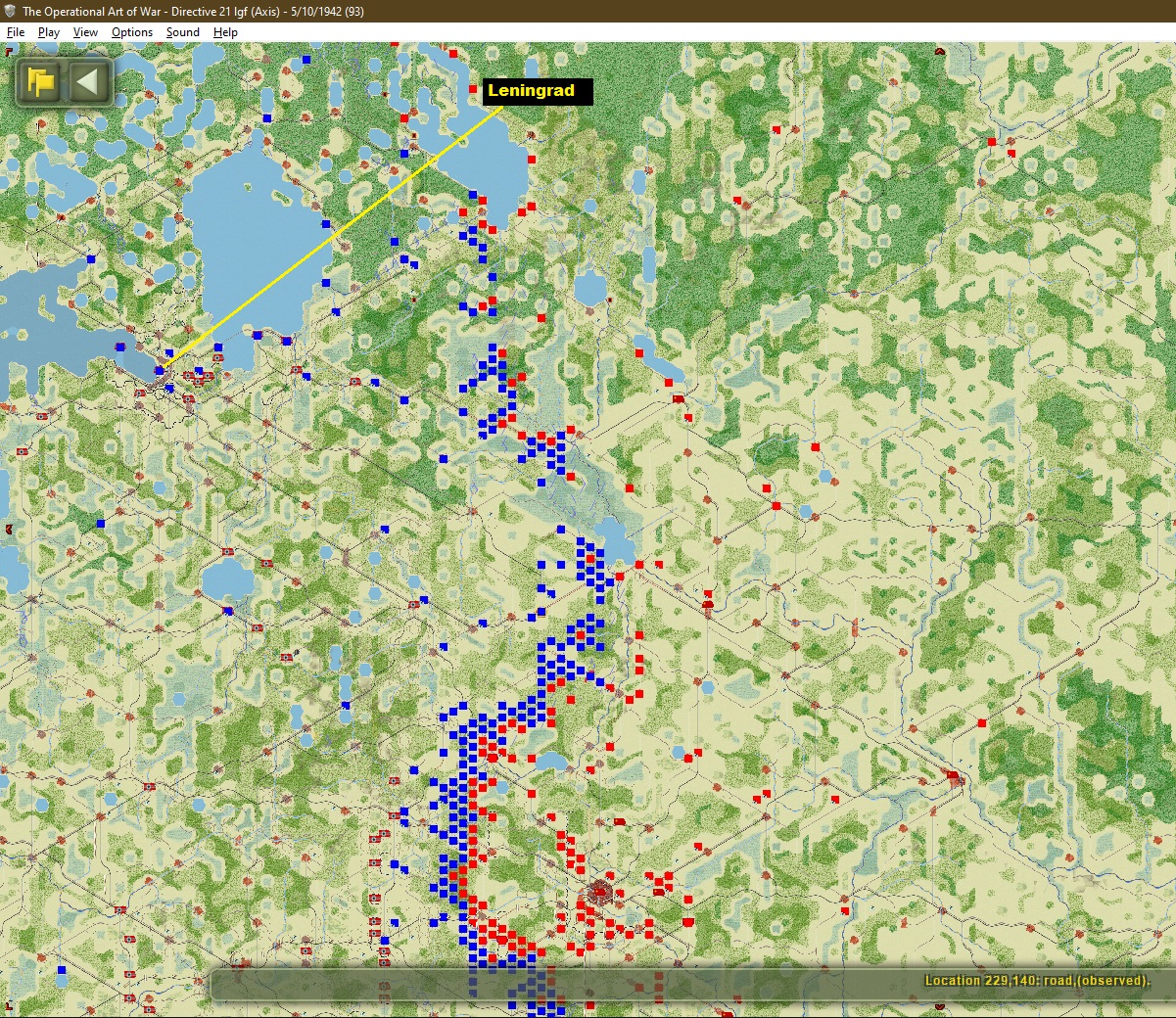
Task: Open the Play menu
Action: (49, 32)
